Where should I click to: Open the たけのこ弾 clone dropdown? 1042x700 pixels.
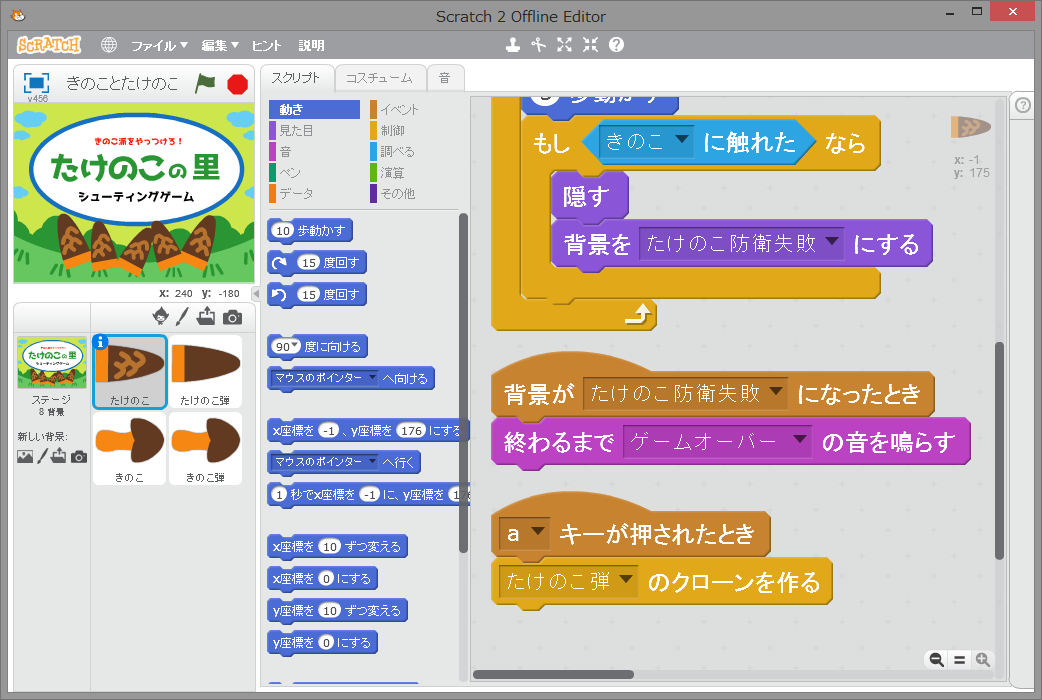(569, 582)
